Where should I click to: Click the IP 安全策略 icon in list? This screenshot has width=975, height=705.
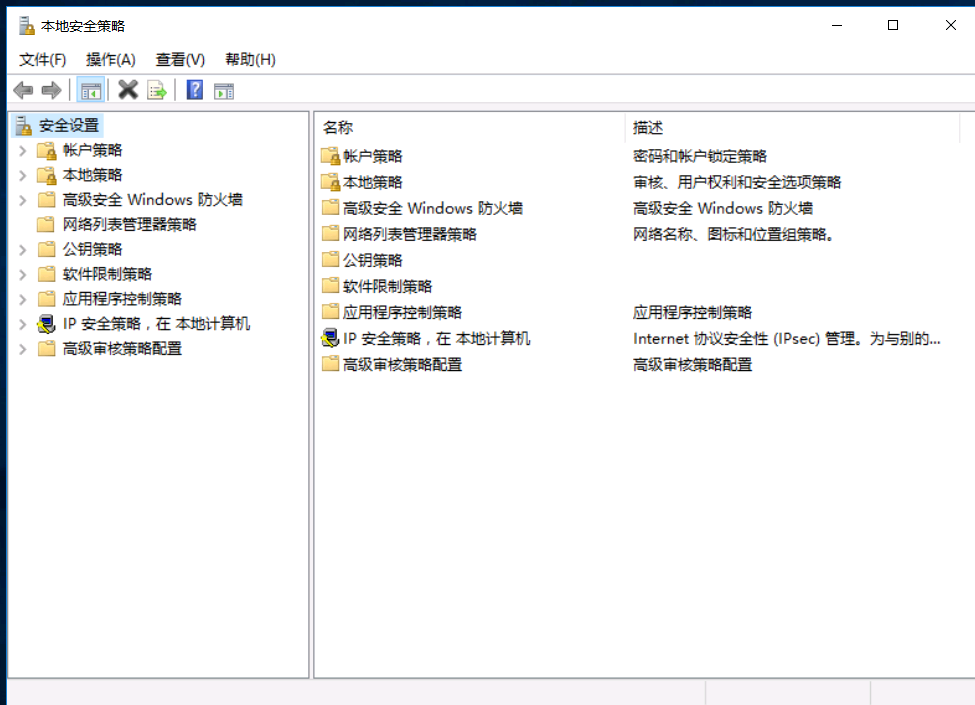click(330, 338)
